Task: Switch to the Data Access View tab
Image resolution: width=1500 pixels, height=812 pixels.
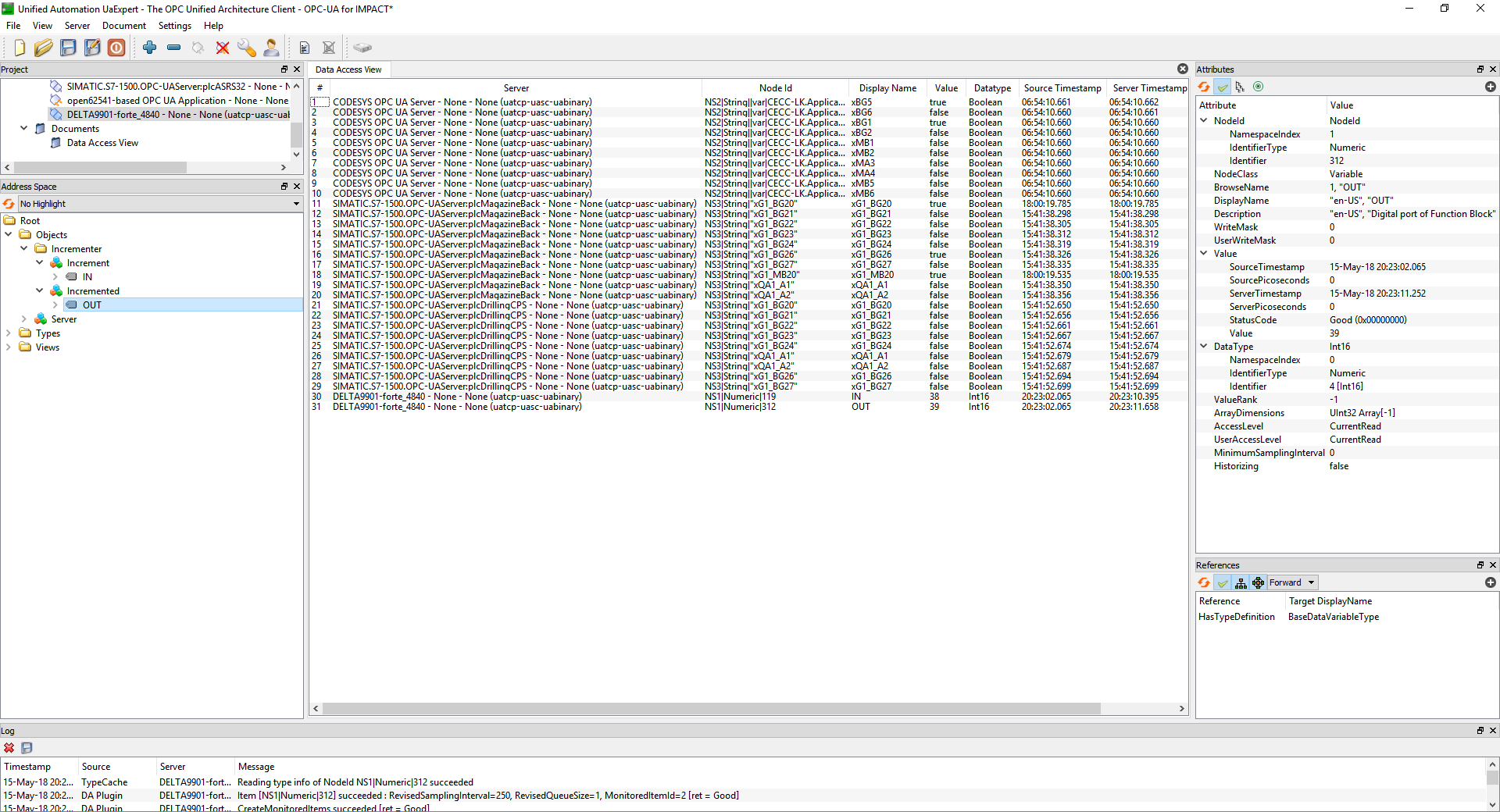Action: click(x=348, y=69)
